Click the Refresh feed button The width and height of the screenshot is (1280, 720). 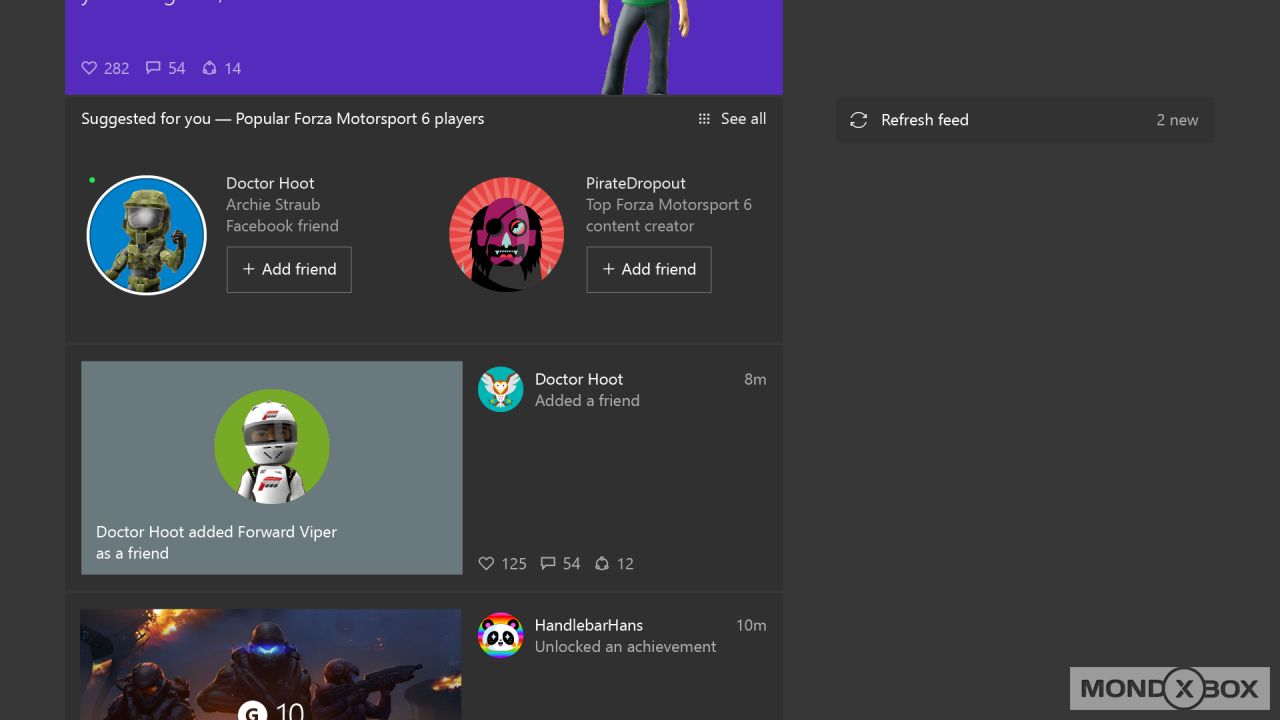point(924,120)
